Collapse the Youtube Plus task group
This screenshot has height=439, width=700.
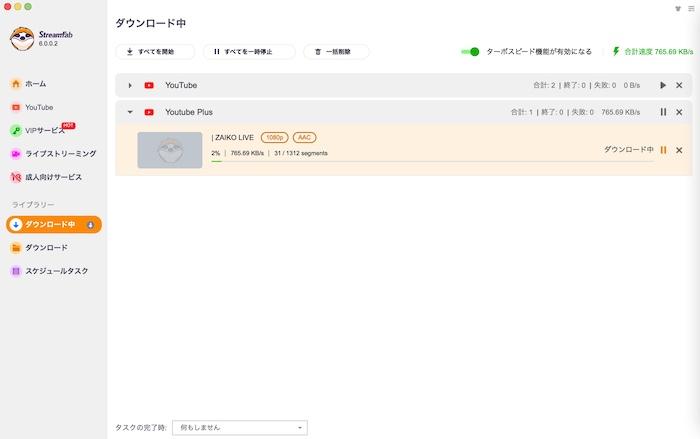[130, 112]
